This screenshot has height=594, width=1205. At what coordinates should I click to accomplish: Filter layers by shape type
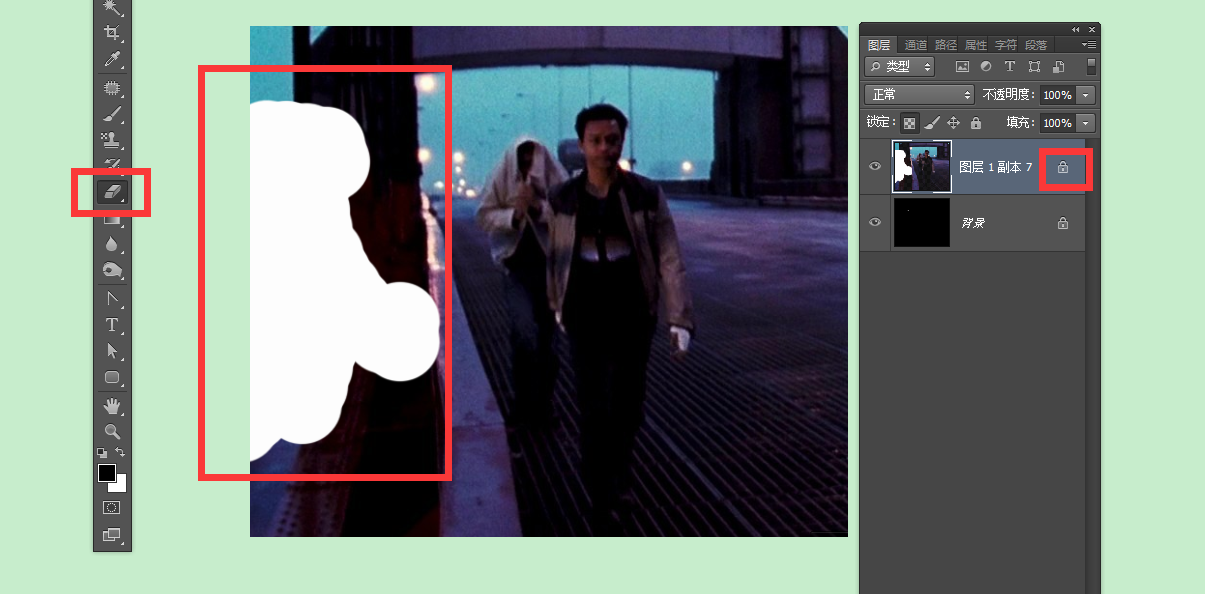coord(1034,67)
